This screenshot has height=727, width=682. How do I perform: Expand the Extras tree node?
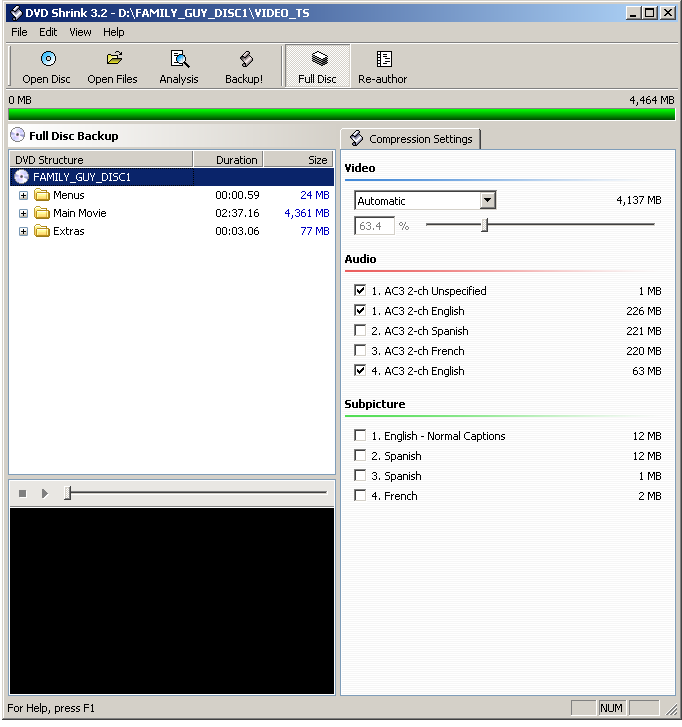[23, 231]
